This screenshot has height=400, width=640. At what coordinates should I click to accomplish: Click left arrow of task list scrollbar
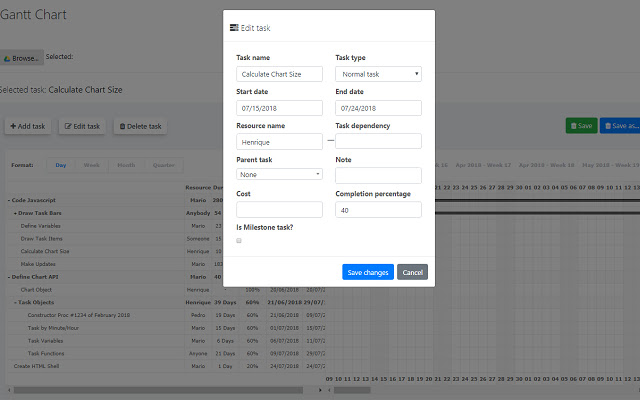[9, 390]
